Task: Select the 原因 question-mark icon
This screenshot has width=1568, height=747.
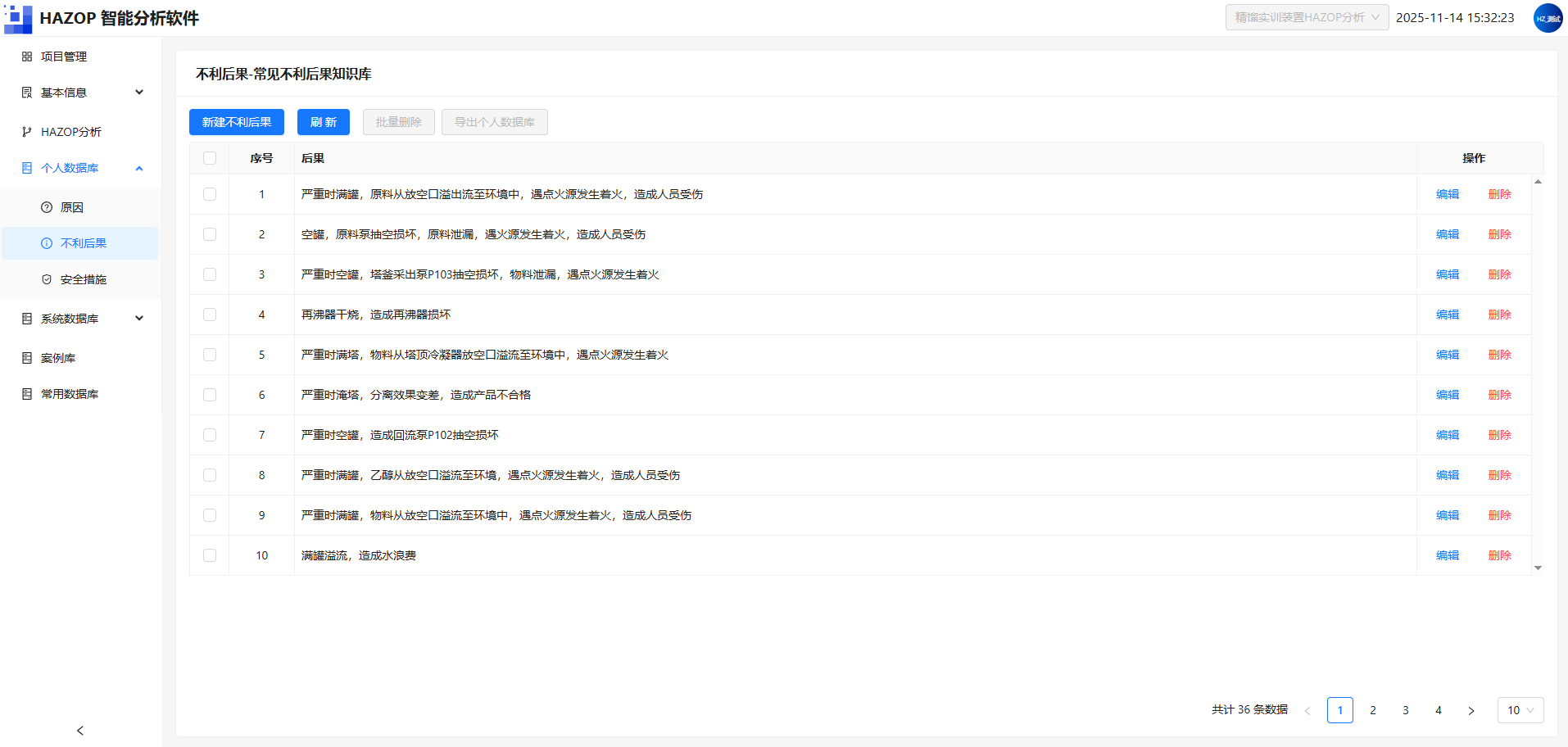Action: coord(47,207)
